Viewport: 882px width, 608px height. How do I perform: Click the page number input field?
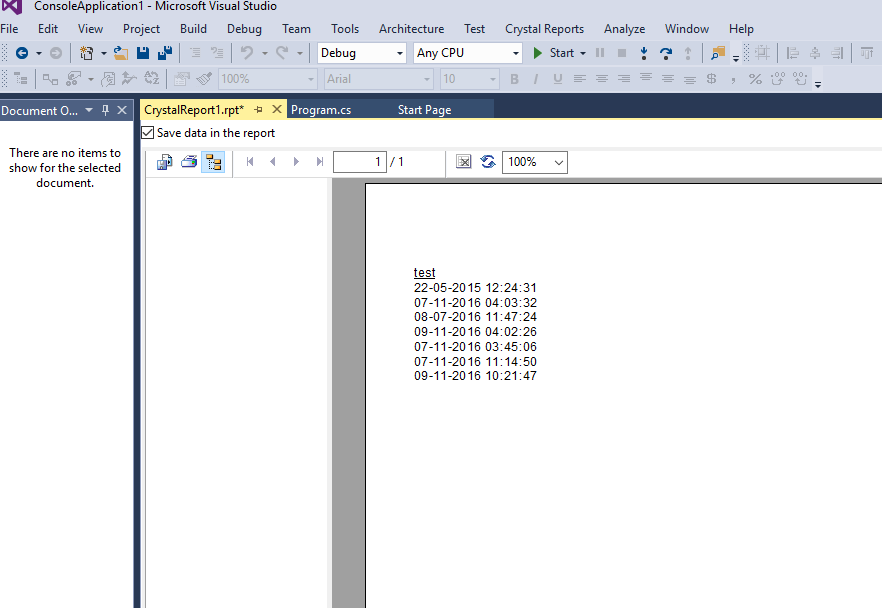[359, 162]
